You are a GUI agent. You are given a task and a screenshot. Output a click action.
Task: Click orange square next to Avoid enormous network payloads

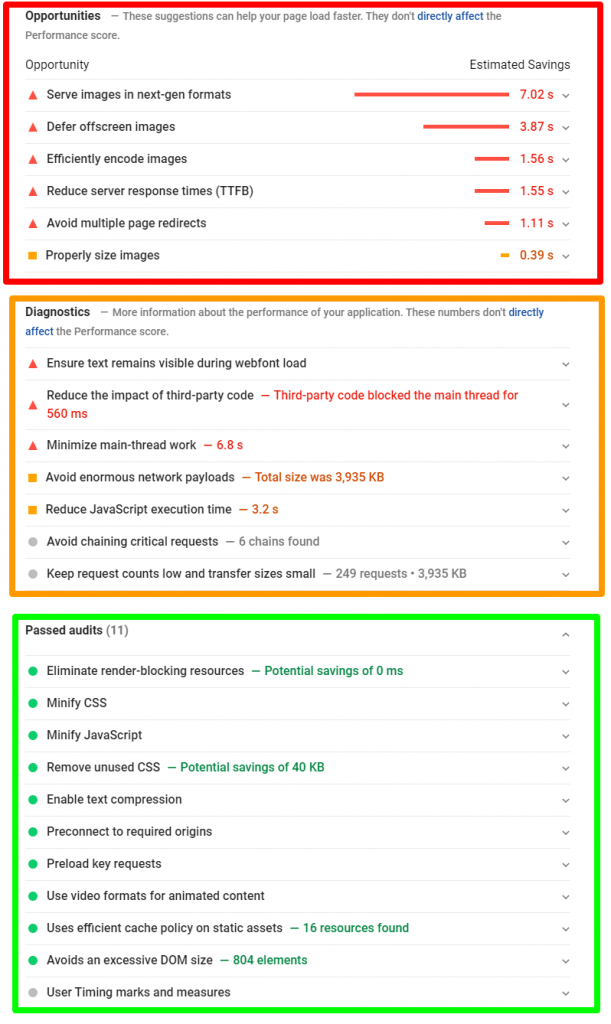point(33,477)
